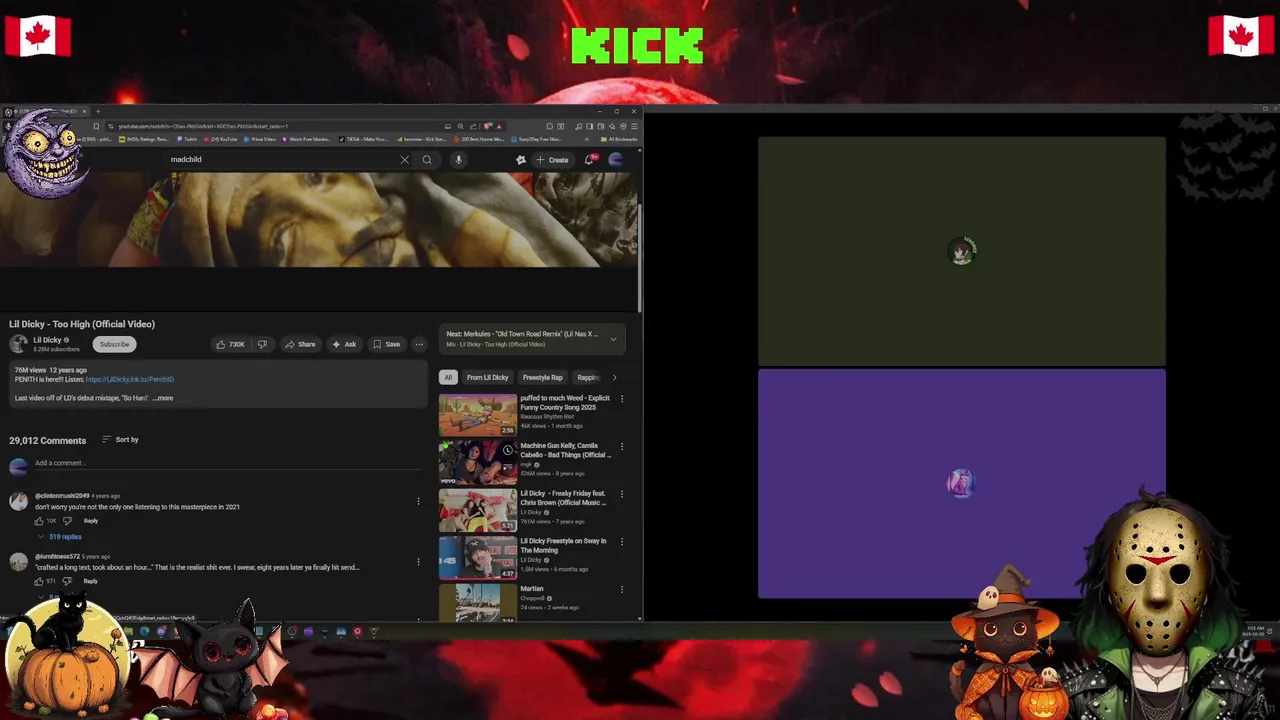1280x720 pixels.
Task: Reply to @clintonmushi2049's comment
Action: 91,521
